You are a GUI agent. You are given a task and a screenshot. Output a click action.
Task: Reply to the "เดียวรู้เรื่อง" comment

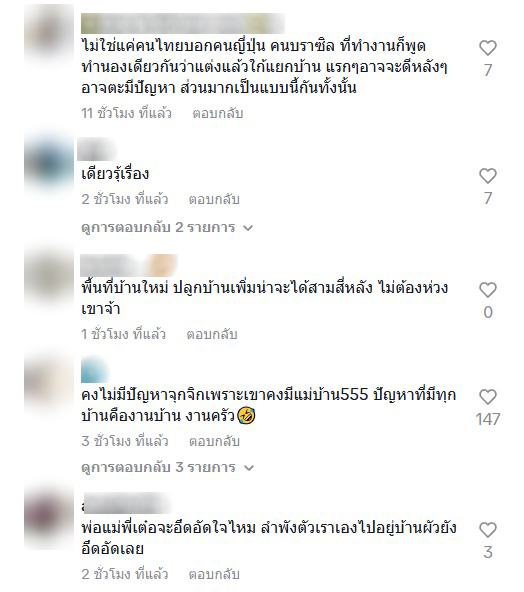(x=214, y=199)
